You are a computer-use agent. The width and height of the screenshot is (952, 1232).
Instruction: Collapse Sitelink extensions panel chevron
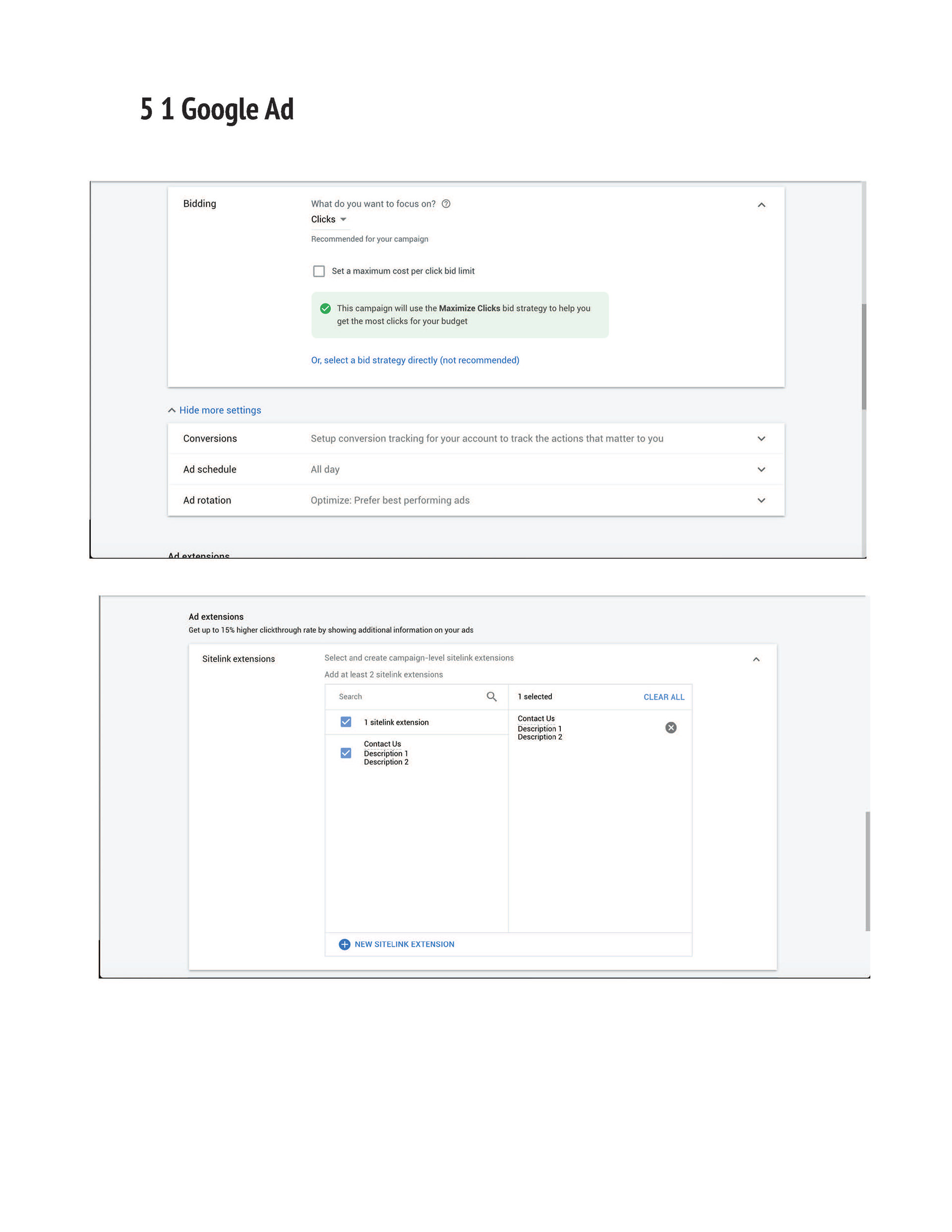[x=756, y=659]
